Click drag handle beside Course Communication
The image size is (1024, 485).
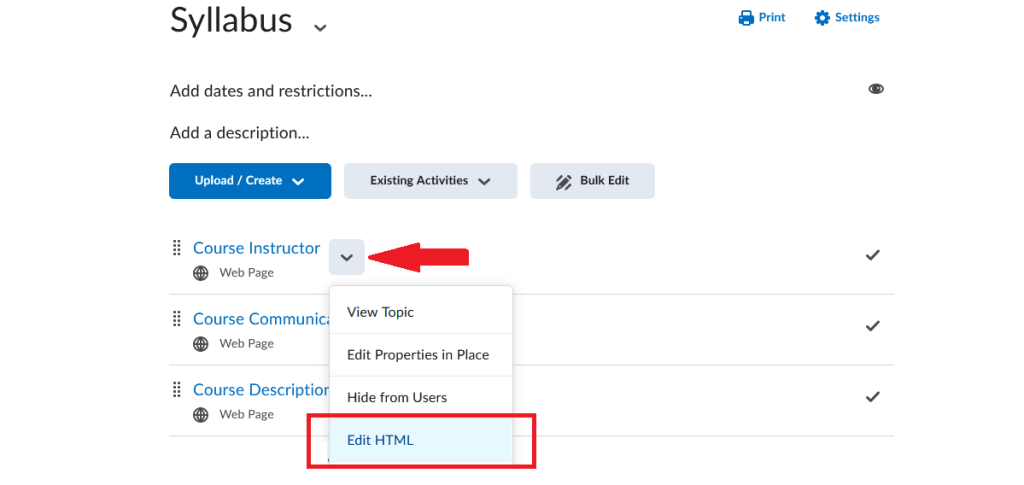176,319
